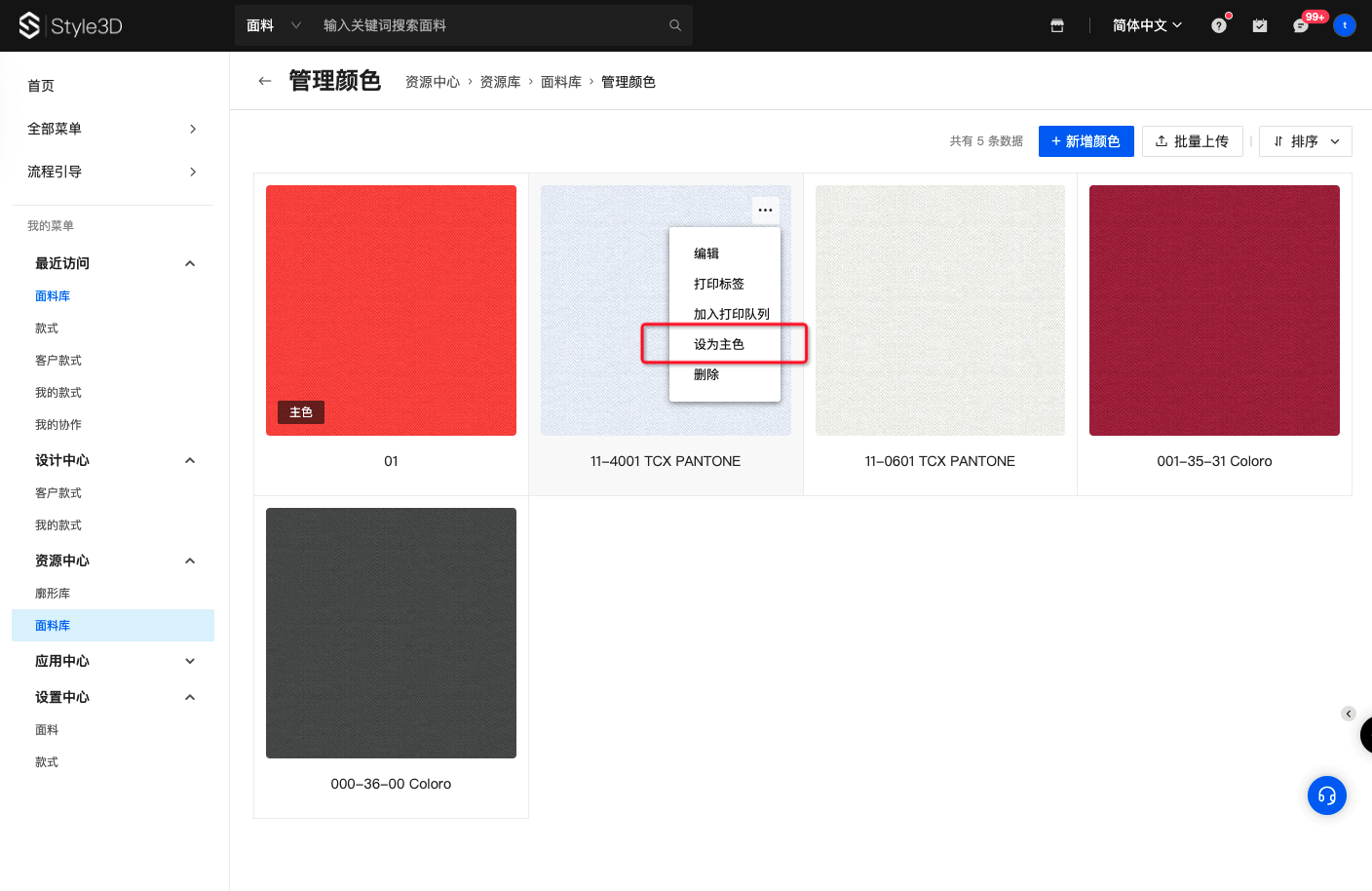This screenshot has height=891, width=1372.
Task: Click the search magnifier icon
Action: (x=674, y=25)
